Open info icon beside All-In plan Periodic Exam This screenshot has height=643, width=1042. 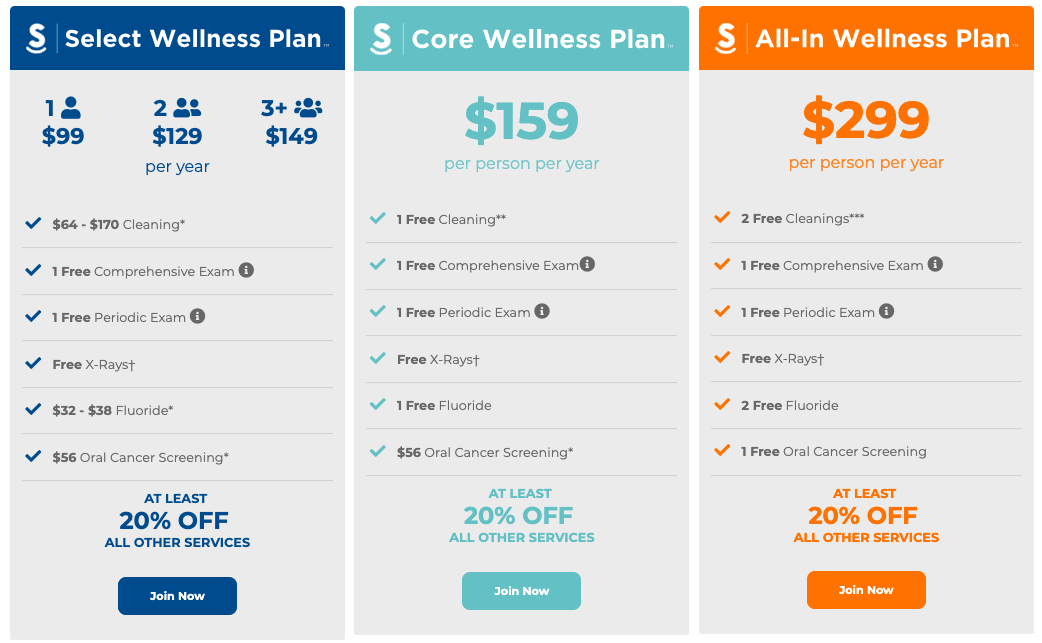886,311
